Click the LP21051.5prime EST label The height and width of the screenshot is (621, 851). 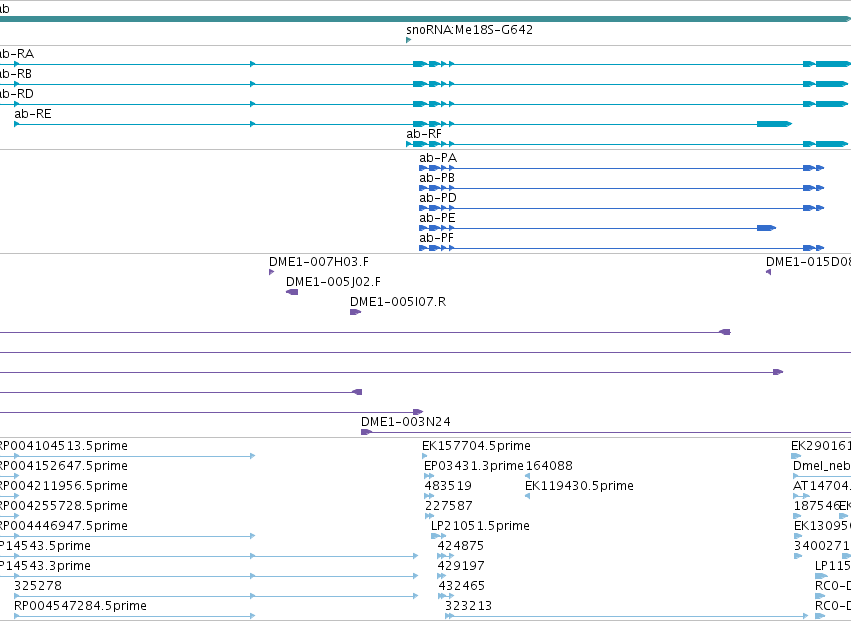[x=480, y=526]
